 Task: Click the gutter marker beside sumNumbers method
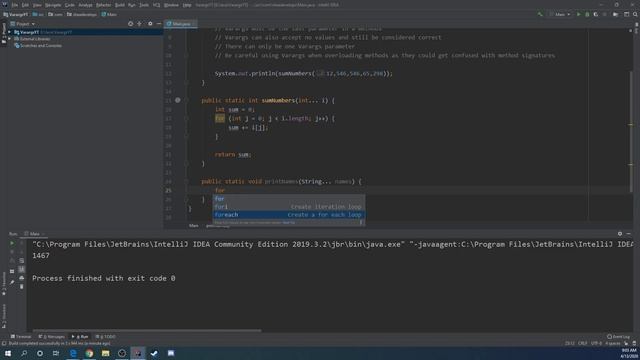(178, 100)
